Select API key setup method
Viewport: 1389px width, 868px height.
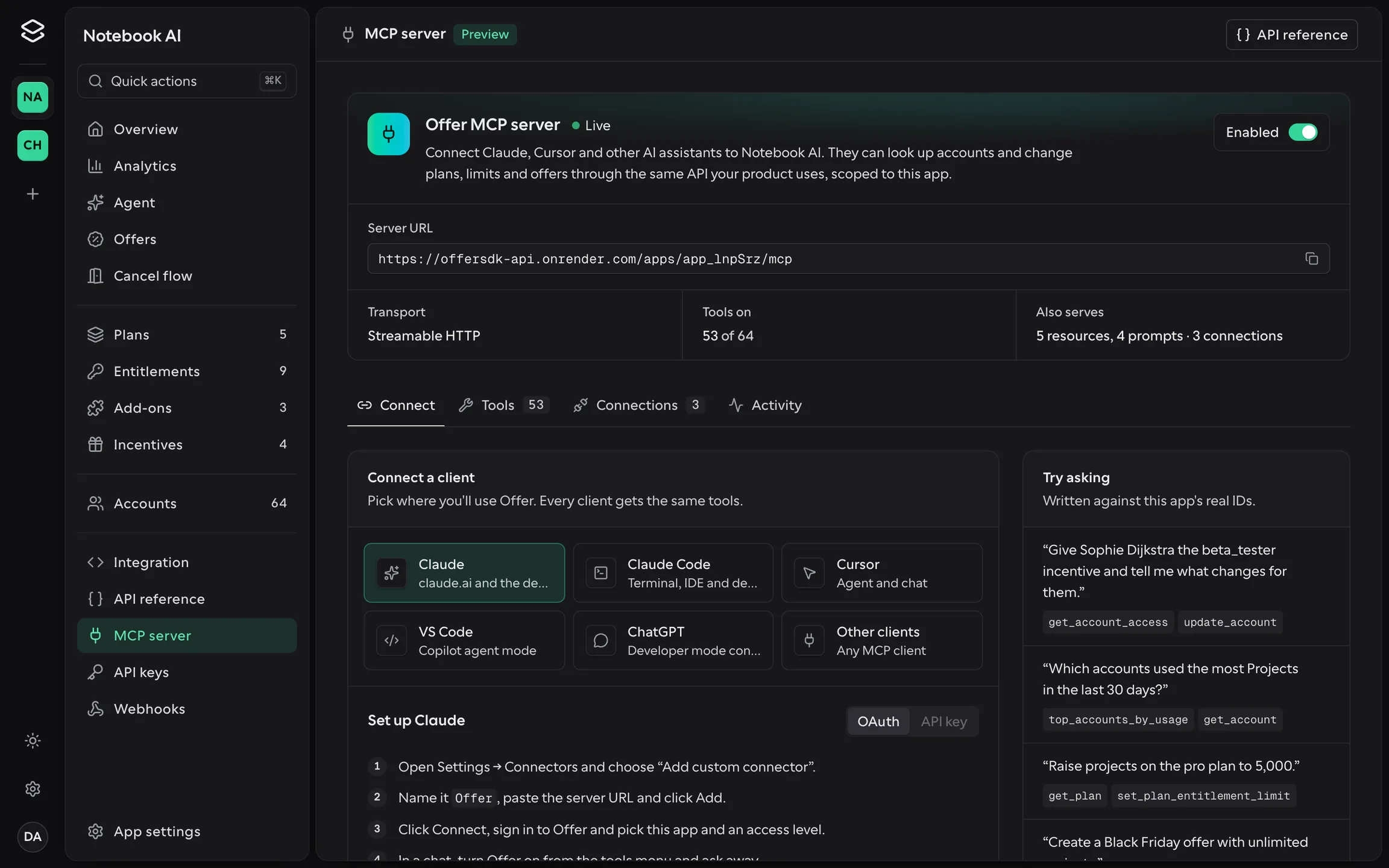point(943,722)
